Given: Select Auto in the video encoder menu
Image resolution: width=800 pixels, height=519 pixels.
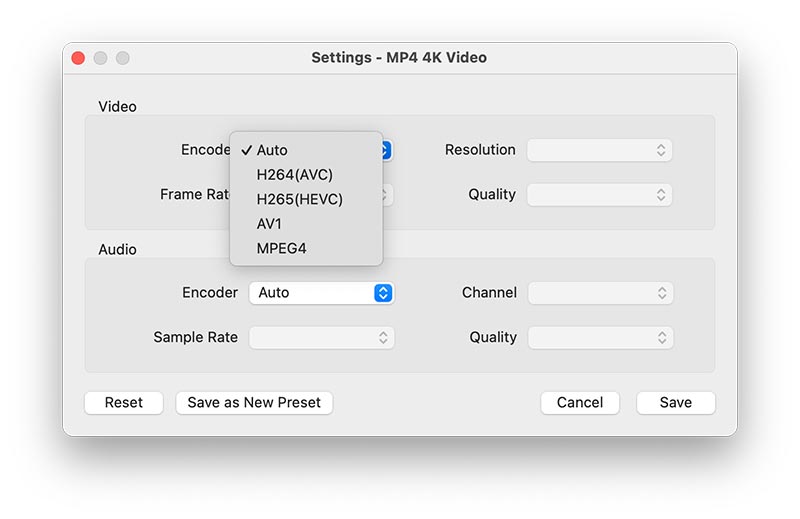Looking at the screenshot, I should (306, 150).
